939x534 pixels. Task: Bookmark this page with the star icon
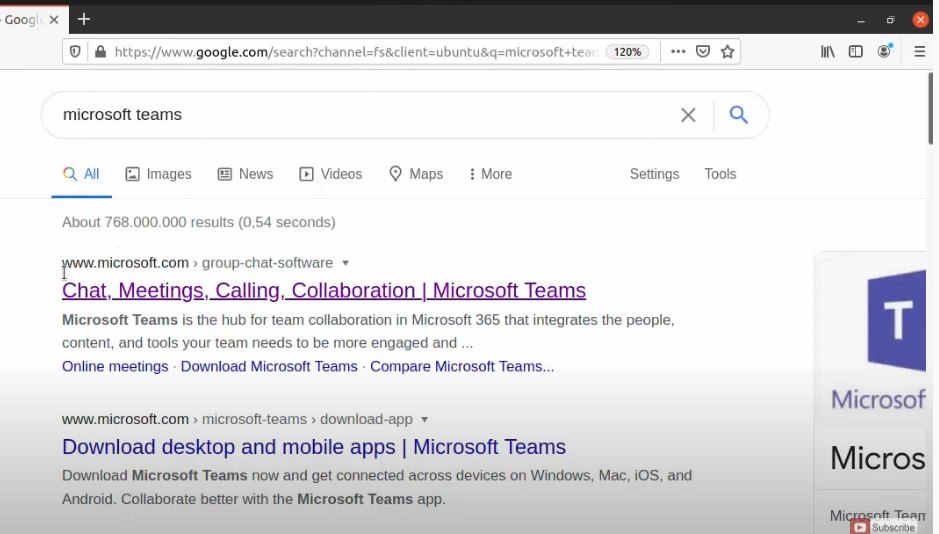click(728, 52)
